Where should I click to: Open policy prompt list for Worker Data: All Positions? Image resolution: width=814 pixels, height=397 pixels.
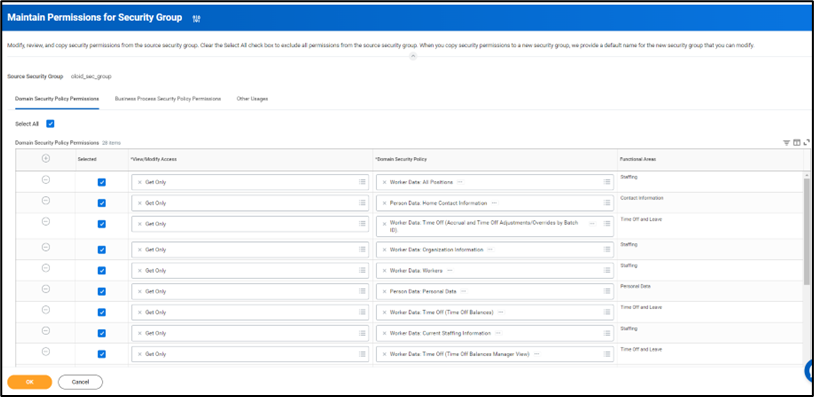click(x=606, y=182)
